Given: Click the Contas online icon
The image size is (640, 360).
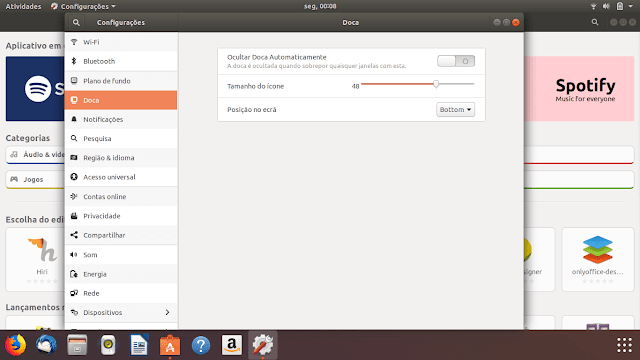Looking at the screenshot, I should (74, 196).
